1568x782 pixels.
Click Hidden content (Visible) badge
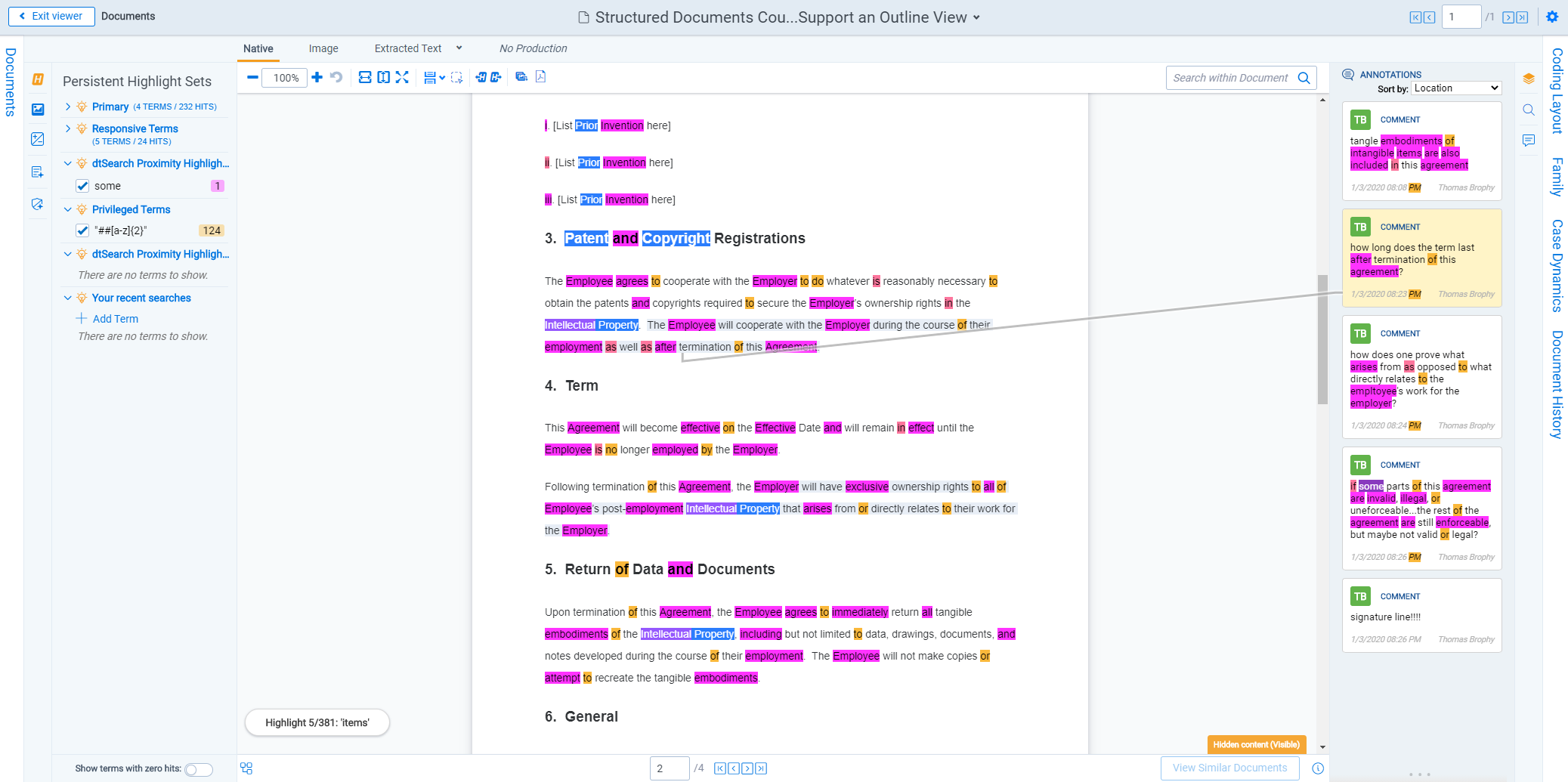[x=1256, y=744]
